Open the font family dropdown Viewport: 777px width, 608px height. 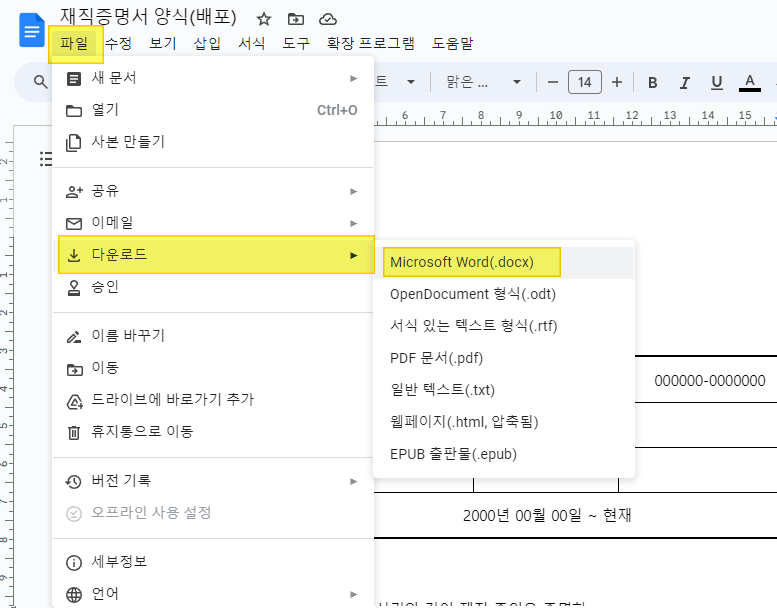pyautogui.click(x=484, y=82)
